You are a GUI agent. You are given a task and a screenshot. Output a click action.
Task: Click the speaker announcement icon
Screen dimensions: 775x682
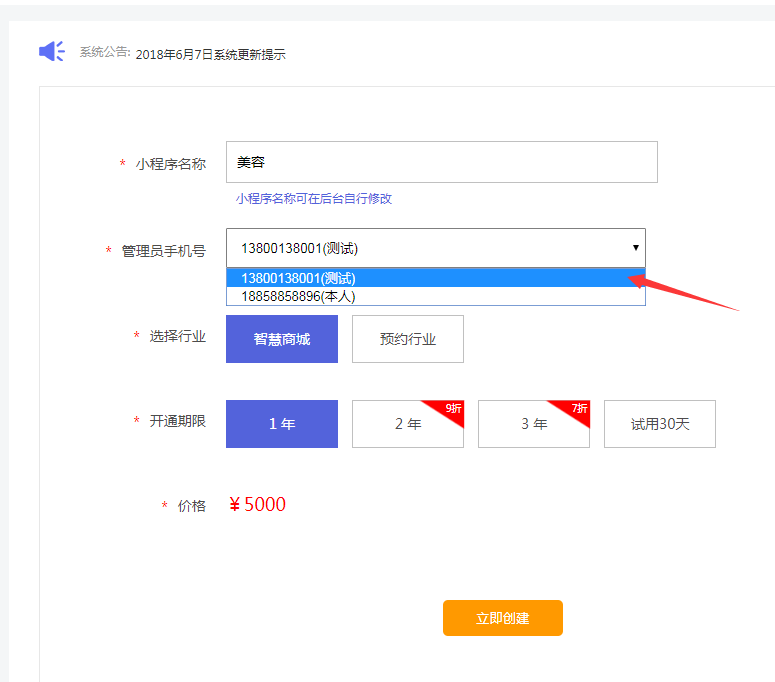51,51
